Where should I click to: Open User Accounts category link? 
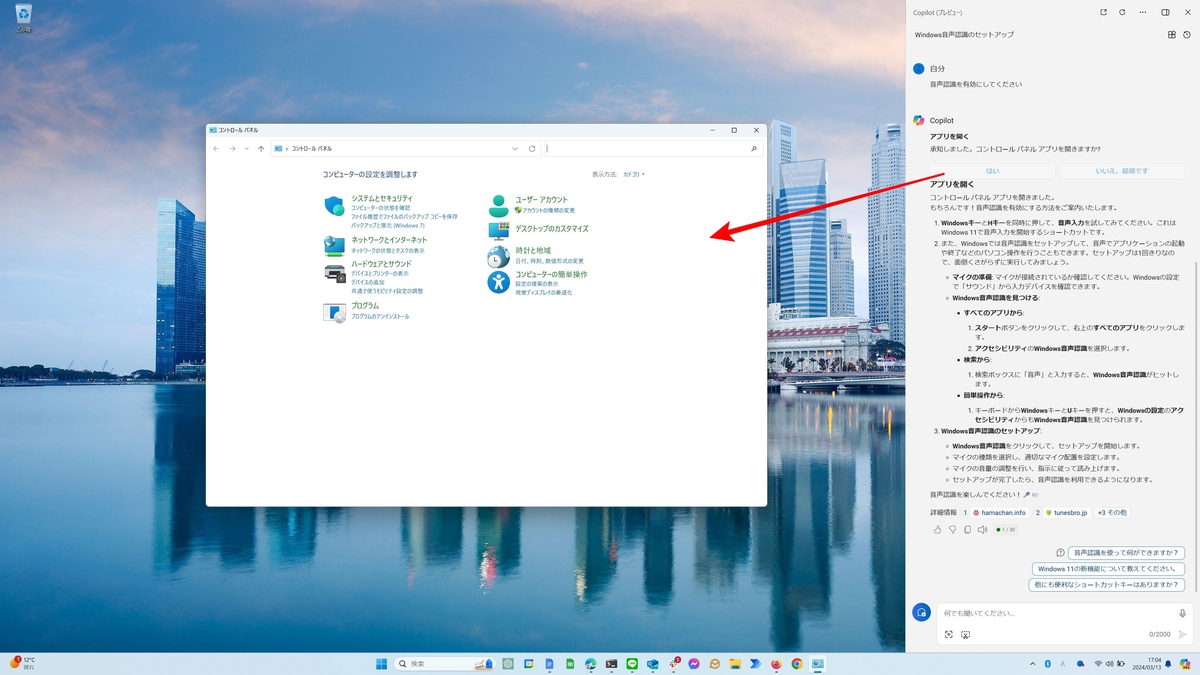(x=541, y=199)
